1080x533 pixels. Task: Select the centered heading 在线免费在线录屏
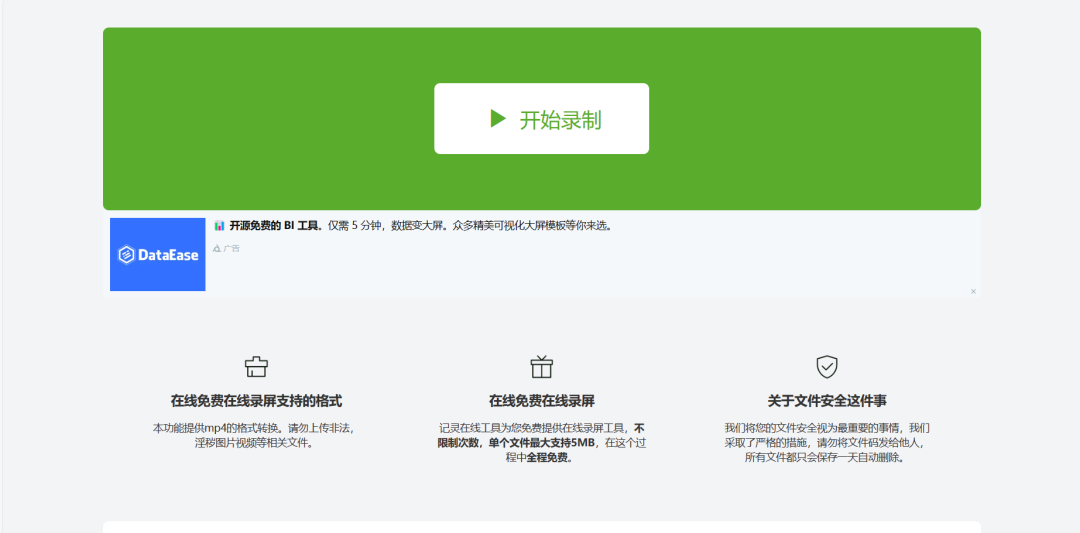coord(541,401)
